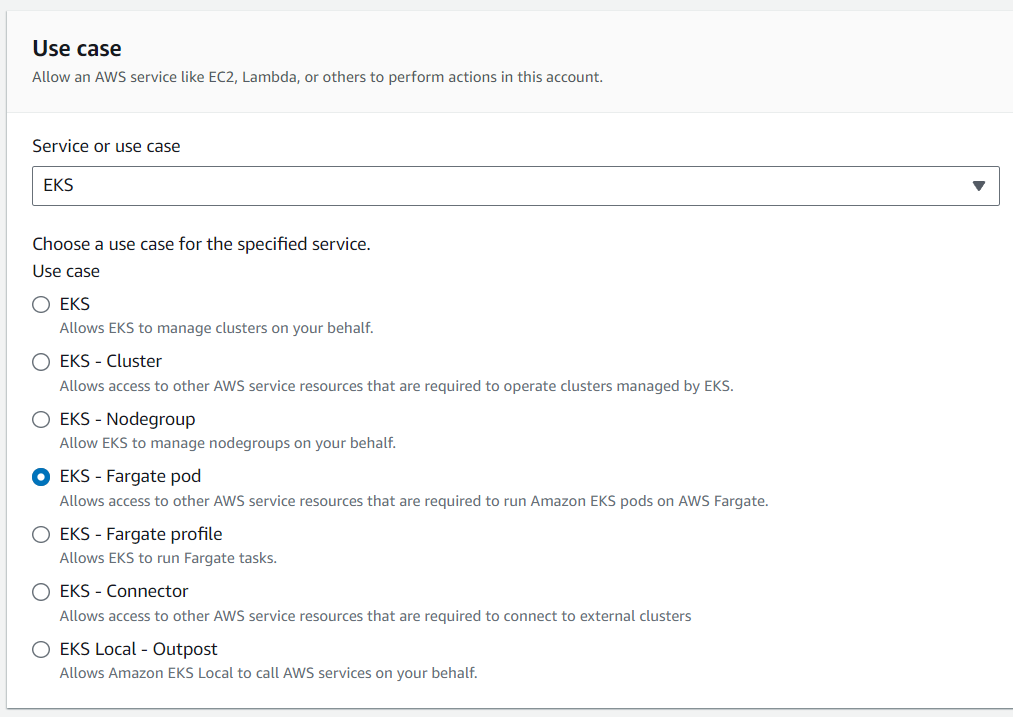Screen dimensions: 1013x717
Task: Choose the EKS - Nodegroup radio option
Action: 41,419
